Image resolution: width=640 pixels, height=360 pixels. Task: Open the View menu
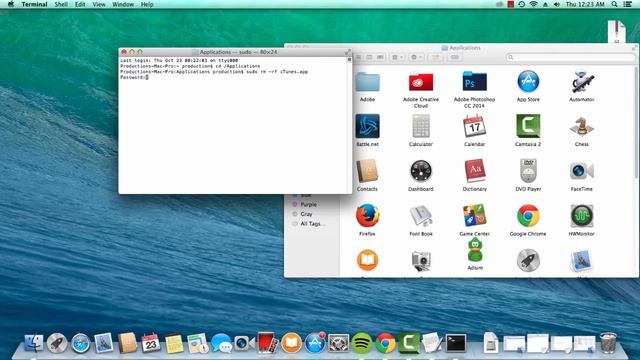[99, 4]
